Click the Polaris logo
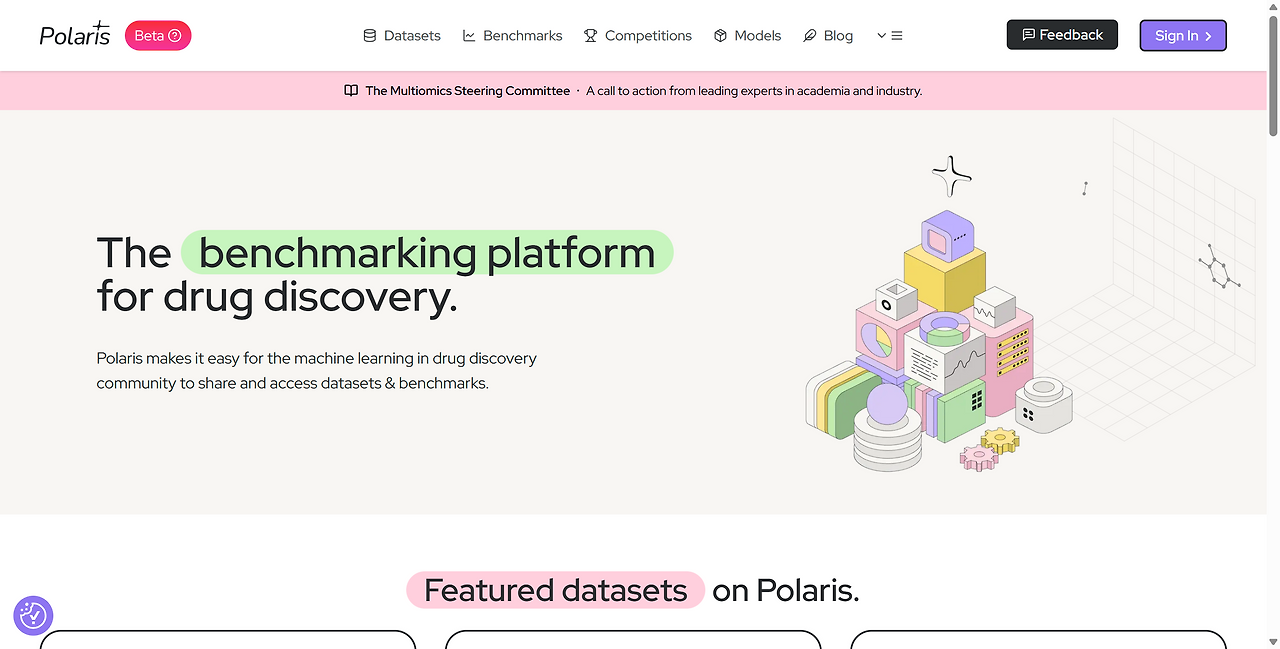 pos(75,35)
